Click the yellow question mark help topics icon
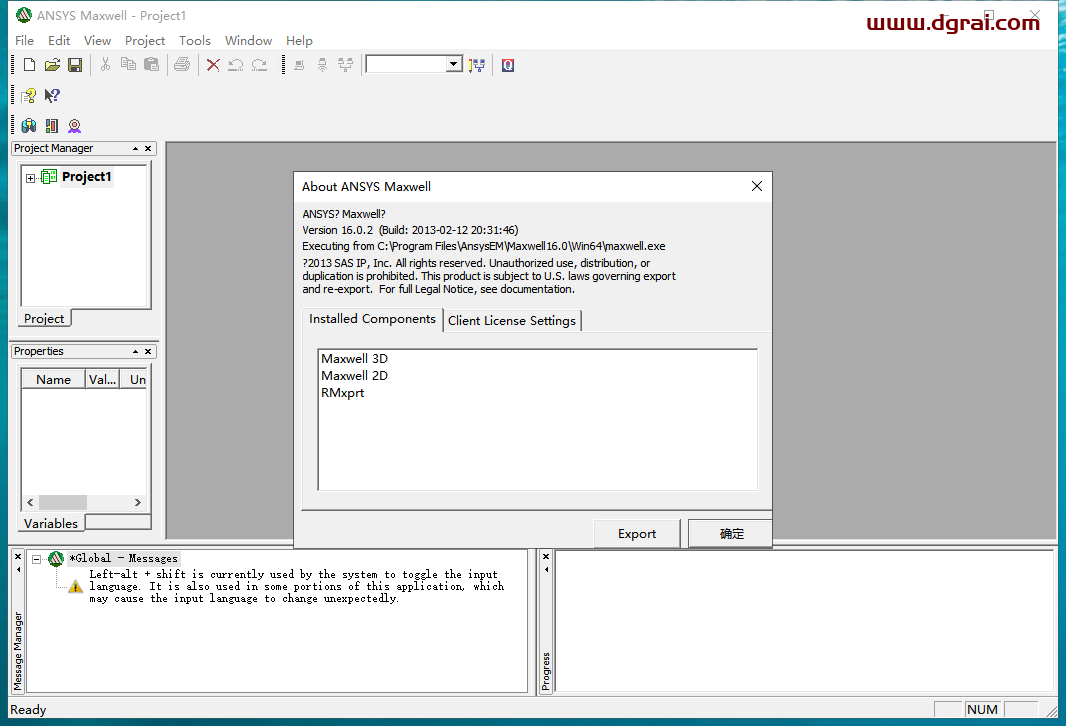 click(29, 96)
